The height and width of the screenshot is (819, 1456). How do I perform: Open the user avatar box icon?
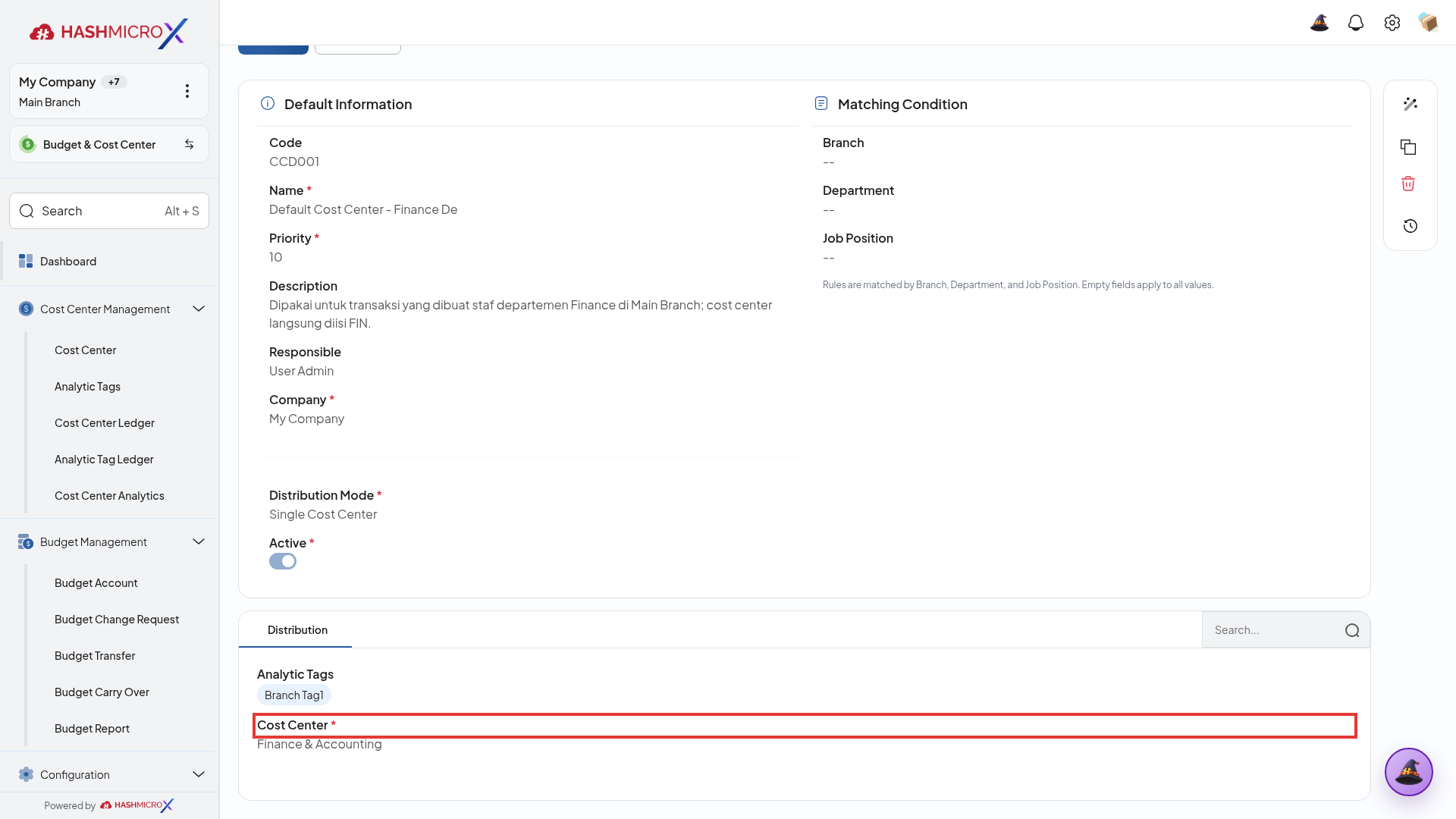click(x=1429, y=23)
